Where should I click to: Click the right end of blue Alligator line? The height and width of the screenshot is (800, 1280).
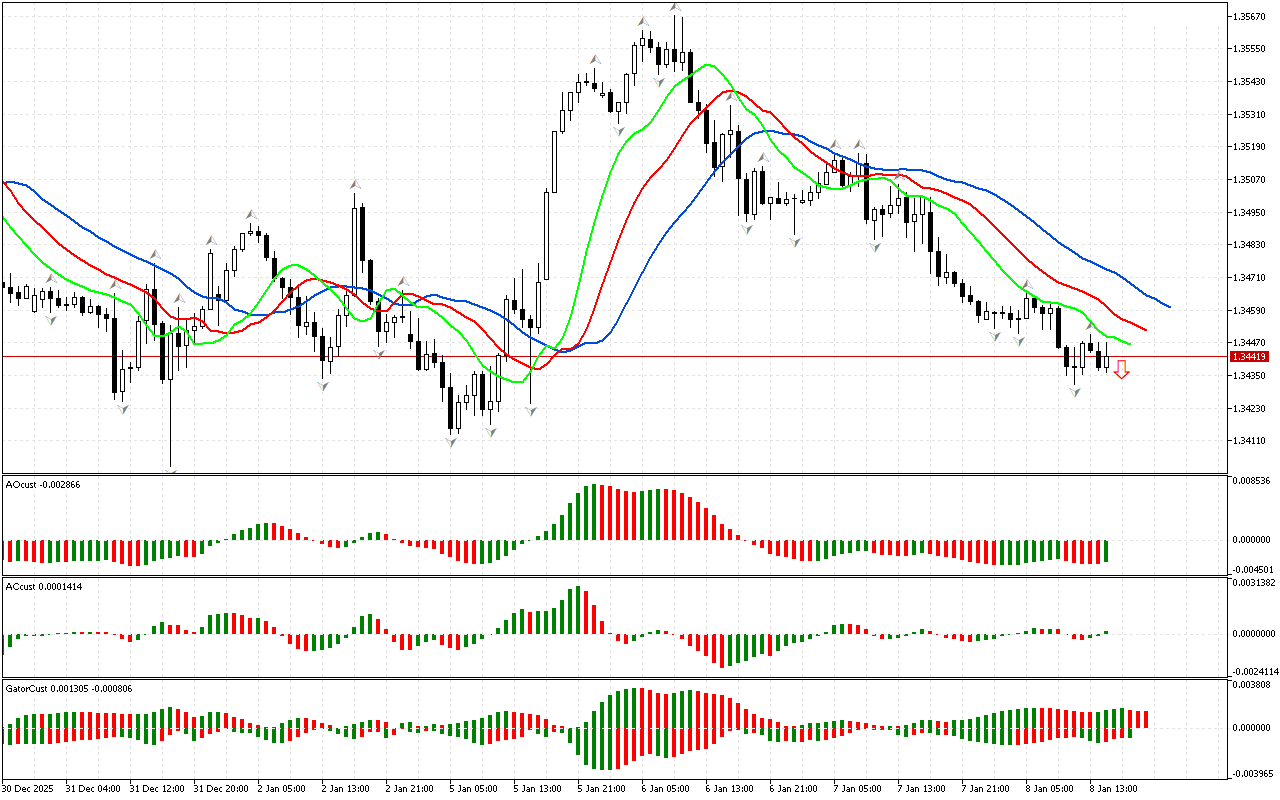tap(1168, 307)
